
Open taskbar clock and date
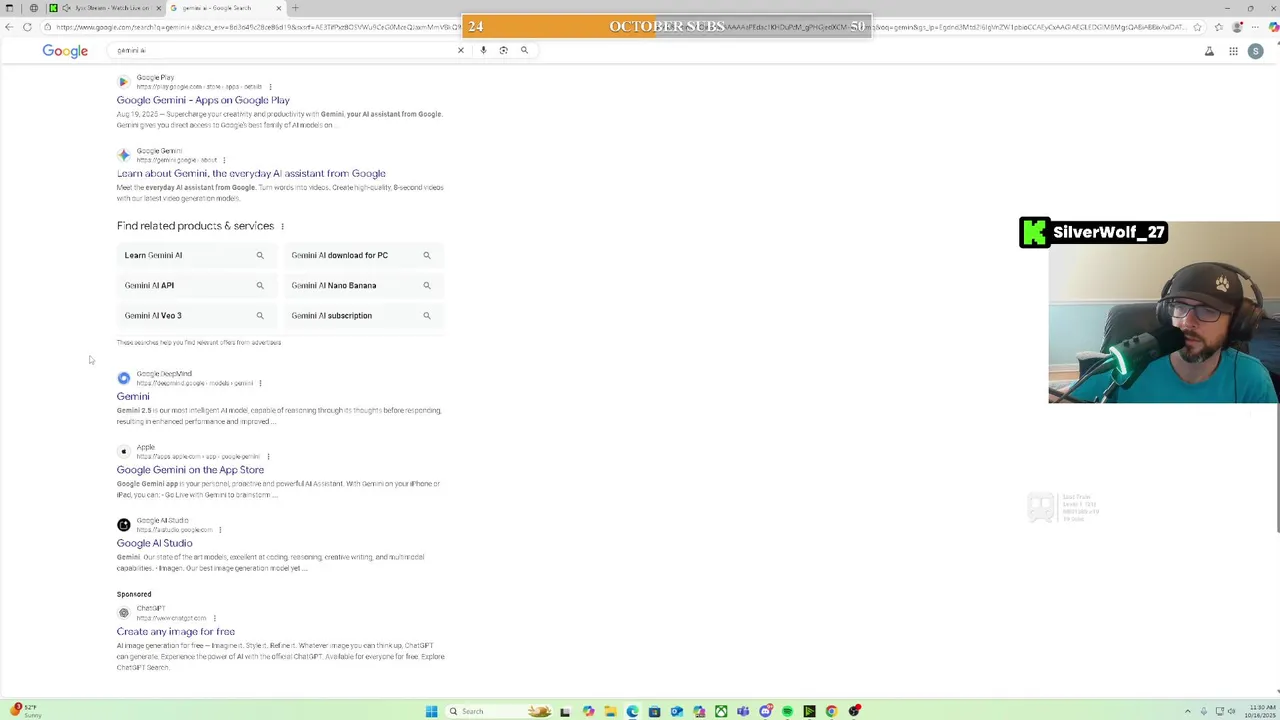pyautogui.click(x=1260, y=711)
